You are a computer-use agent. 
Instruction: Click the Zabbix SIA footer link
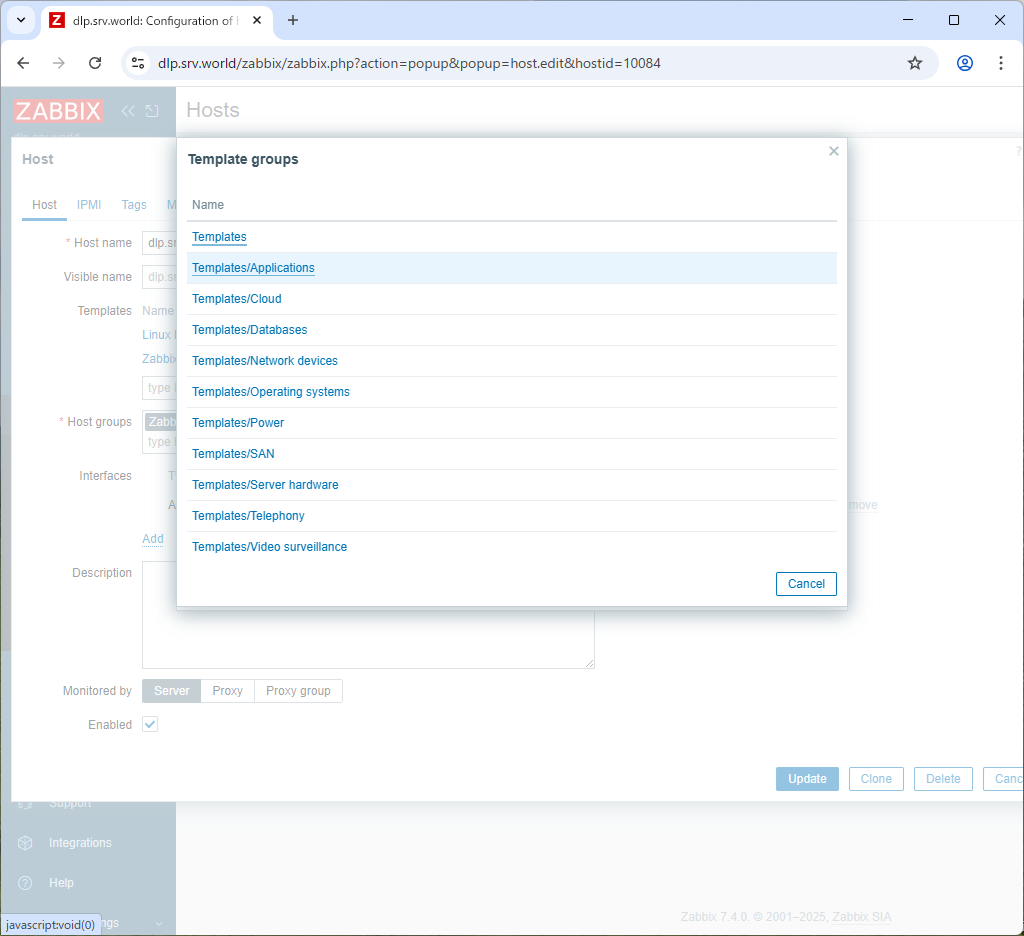point(861,916)
